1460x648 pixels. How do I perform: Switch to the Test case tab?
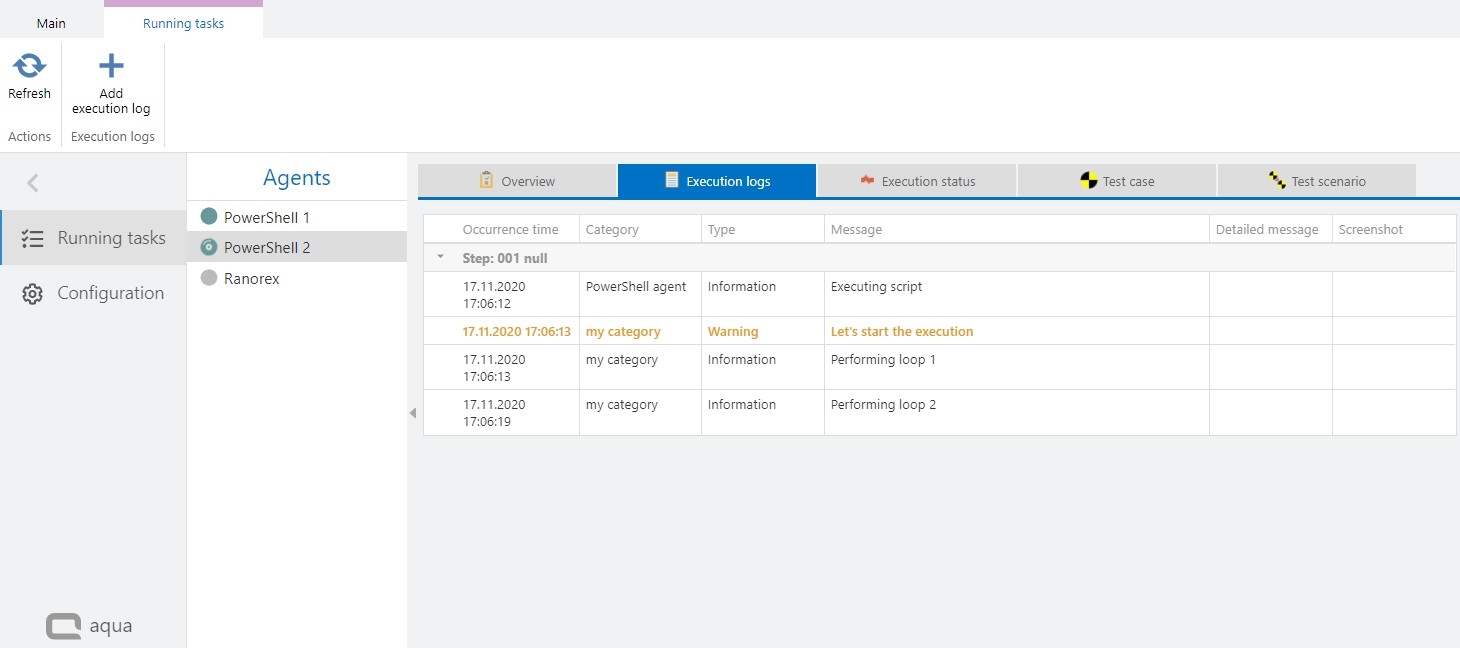(1117, 181)
